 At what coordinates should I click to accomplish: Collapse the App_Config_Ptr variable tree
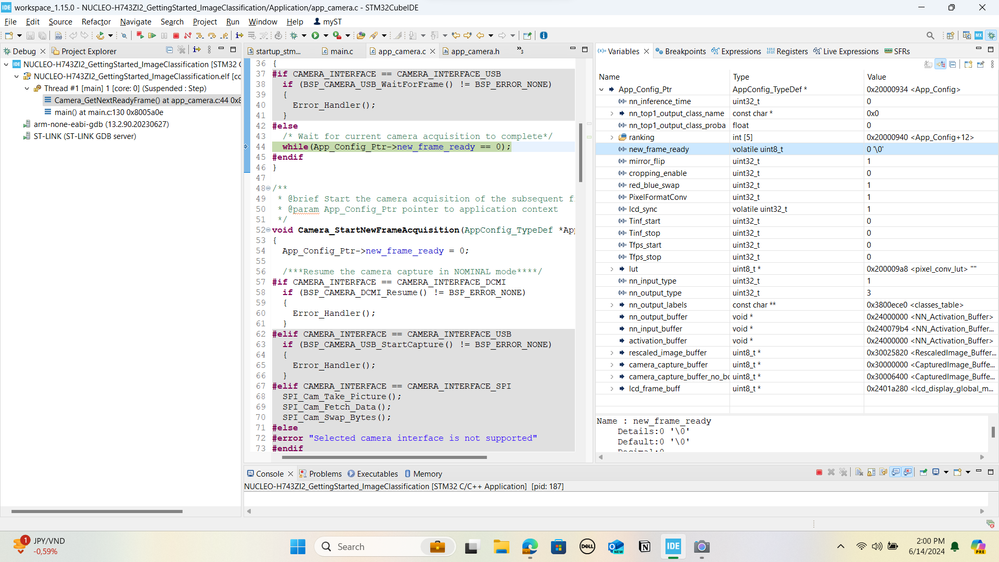[602, 89]
